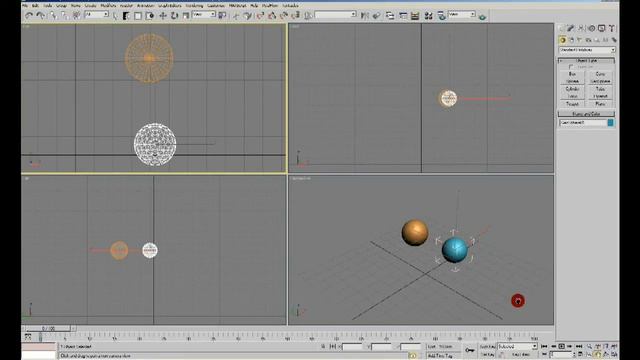The image size is (640, 360).
Task: Open the File menu
Action: tap(25, 6)
